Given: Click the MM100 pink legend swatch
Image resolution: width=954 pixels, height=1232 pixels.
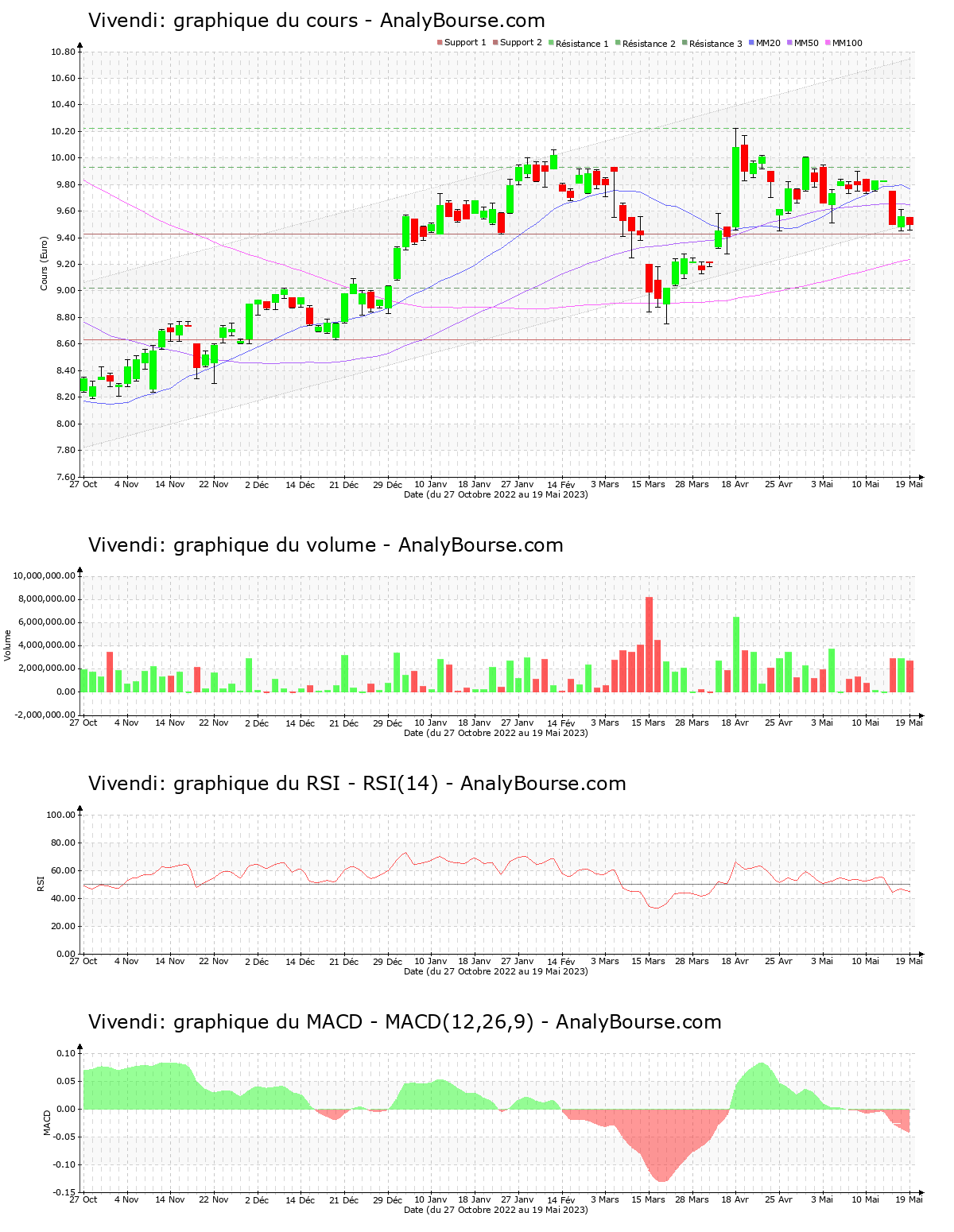Looking at the screenshot, I should point(828,43).
